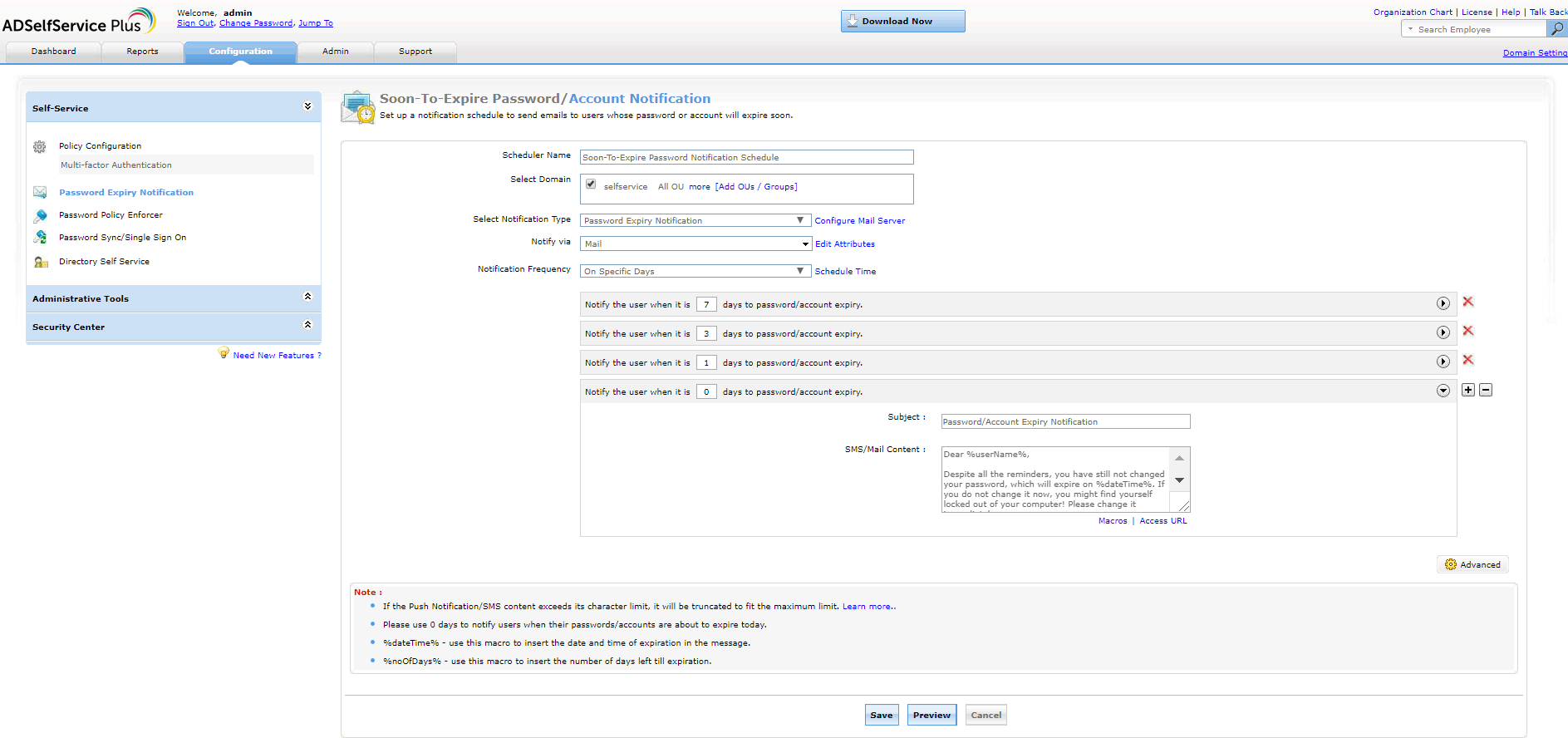This screenshot has height=738, width=1568.
Task: Delete the 3 days notification row
Action: click(x=1468, y=331)
